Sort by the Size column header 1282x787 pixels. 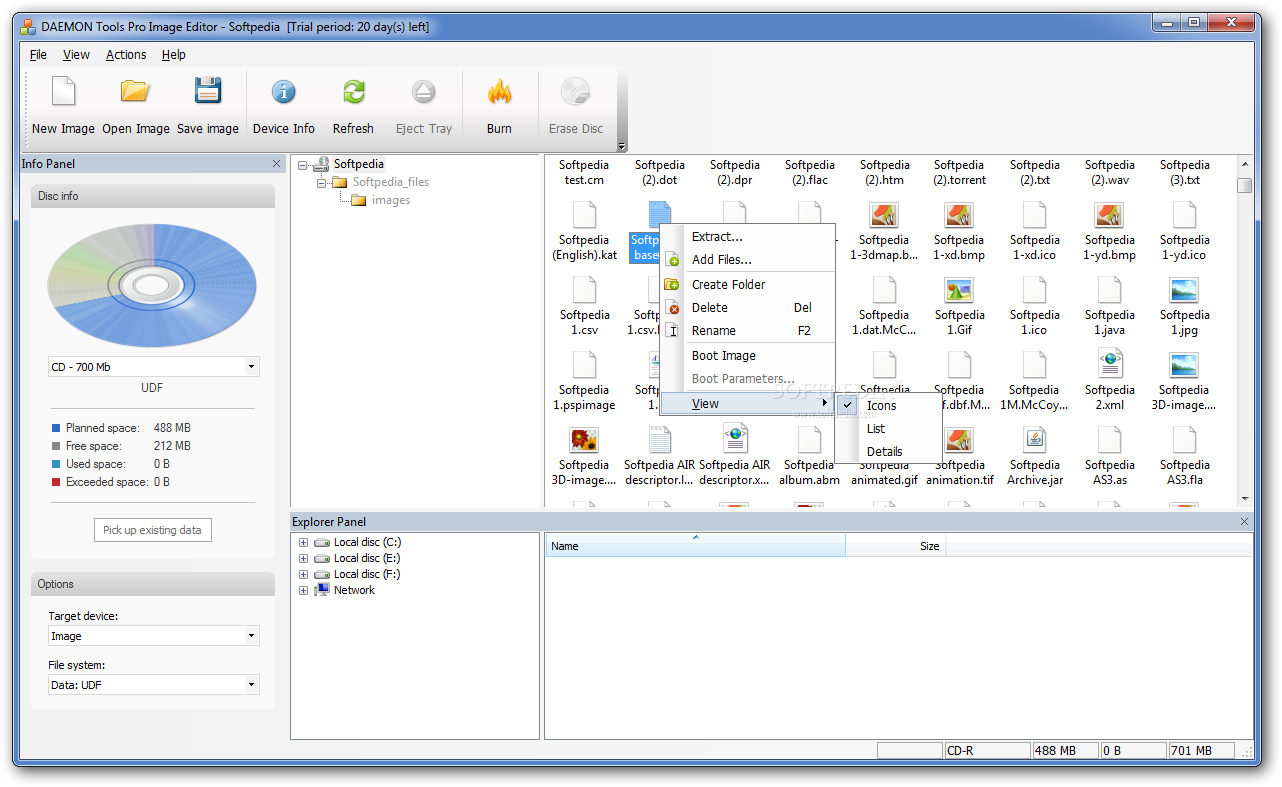[x=896, y=546]
